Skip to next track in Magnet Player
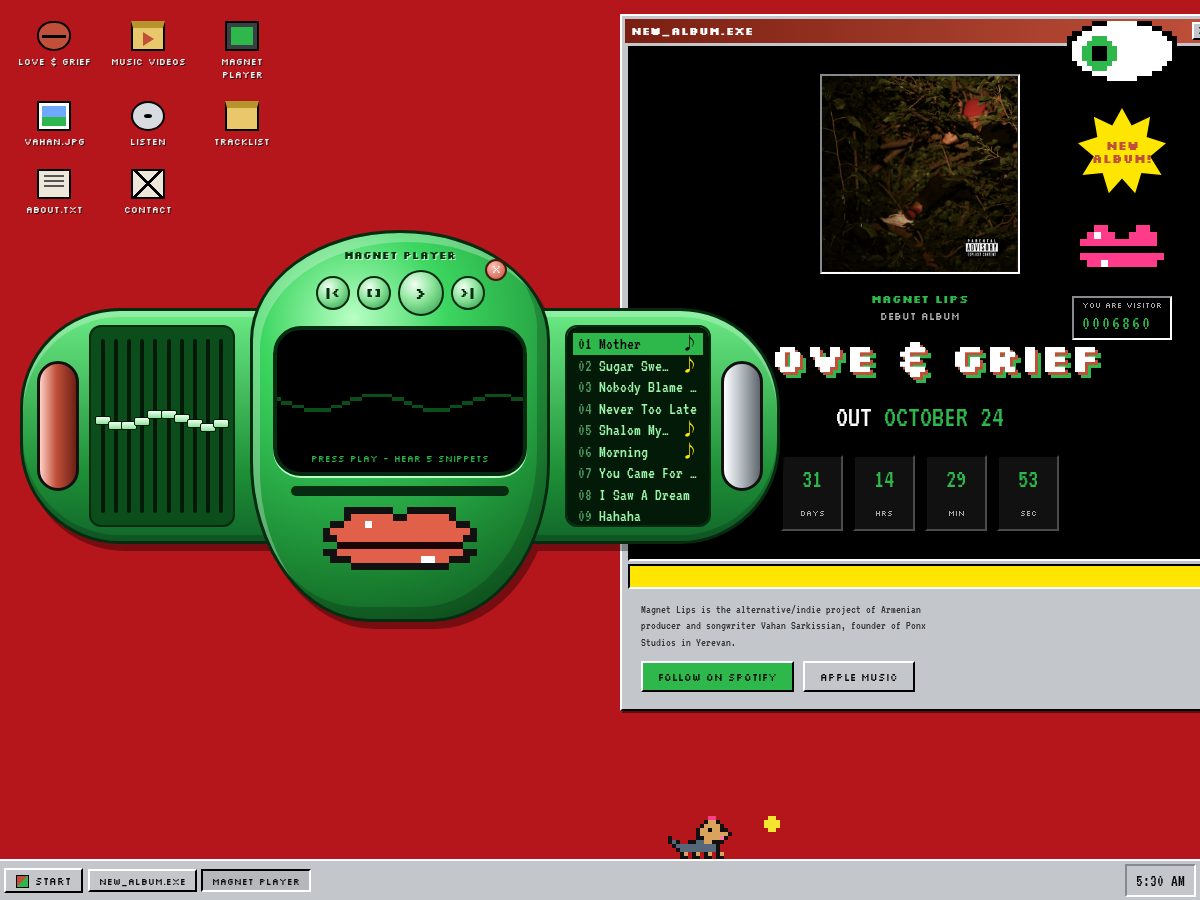 (x=468, y=293)
